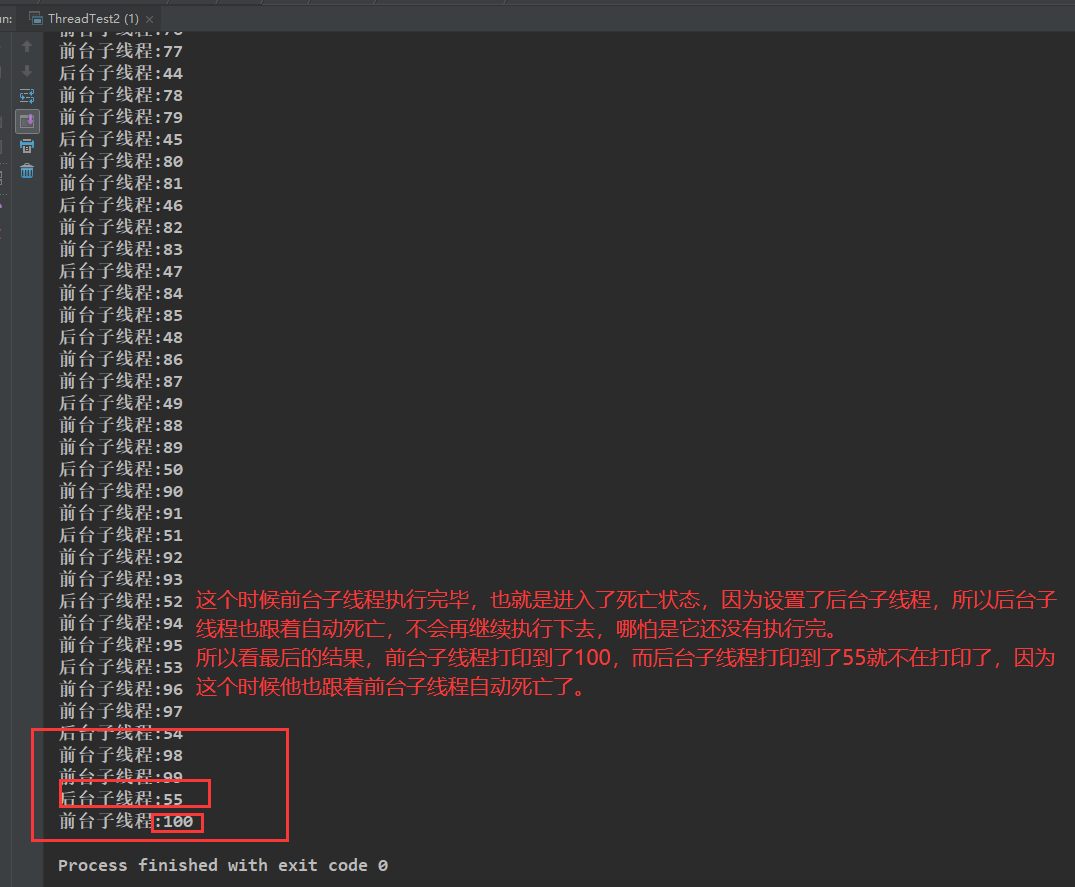Click the Print console output icon

(x=27, y=146)
